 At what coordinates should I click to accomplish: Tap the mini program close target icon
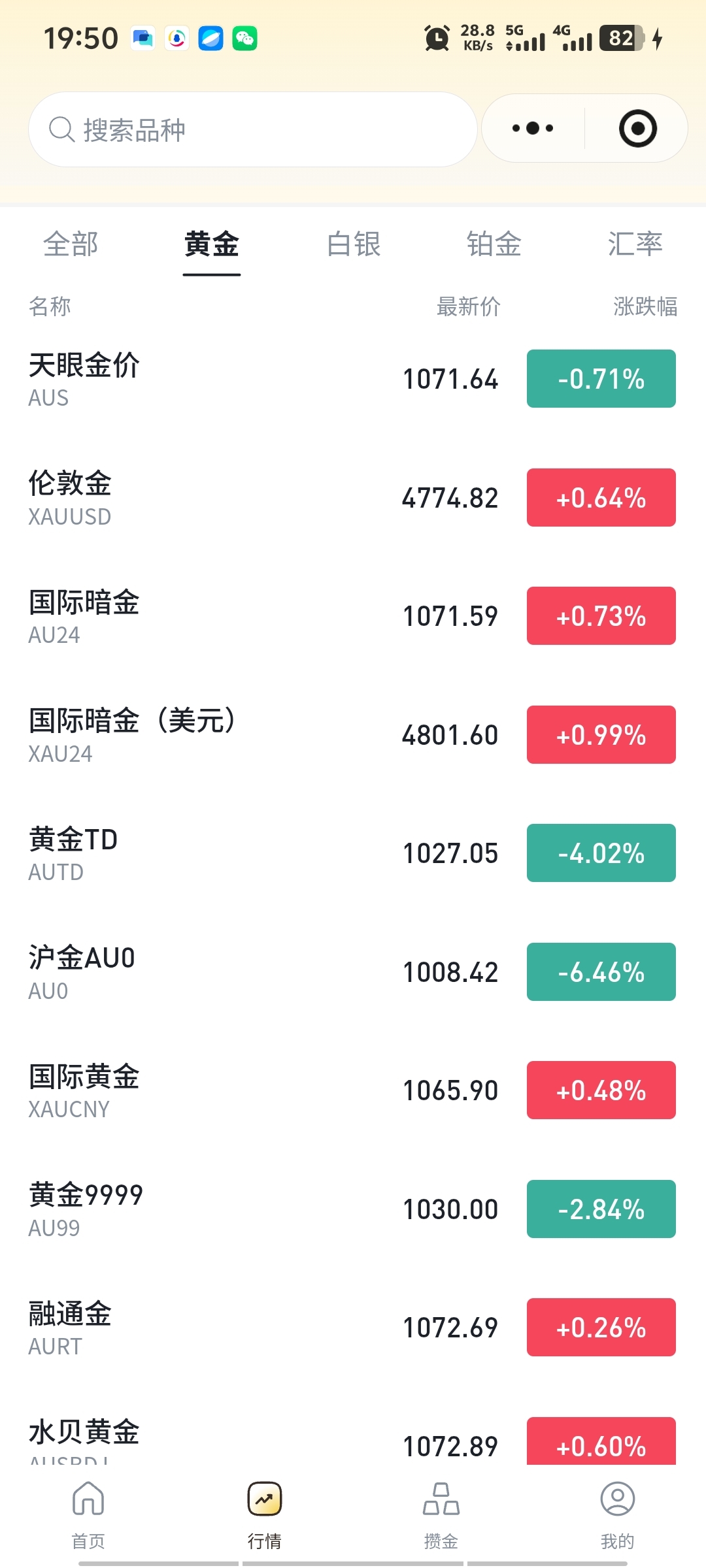pyautogui.click(x=637, y=129)
